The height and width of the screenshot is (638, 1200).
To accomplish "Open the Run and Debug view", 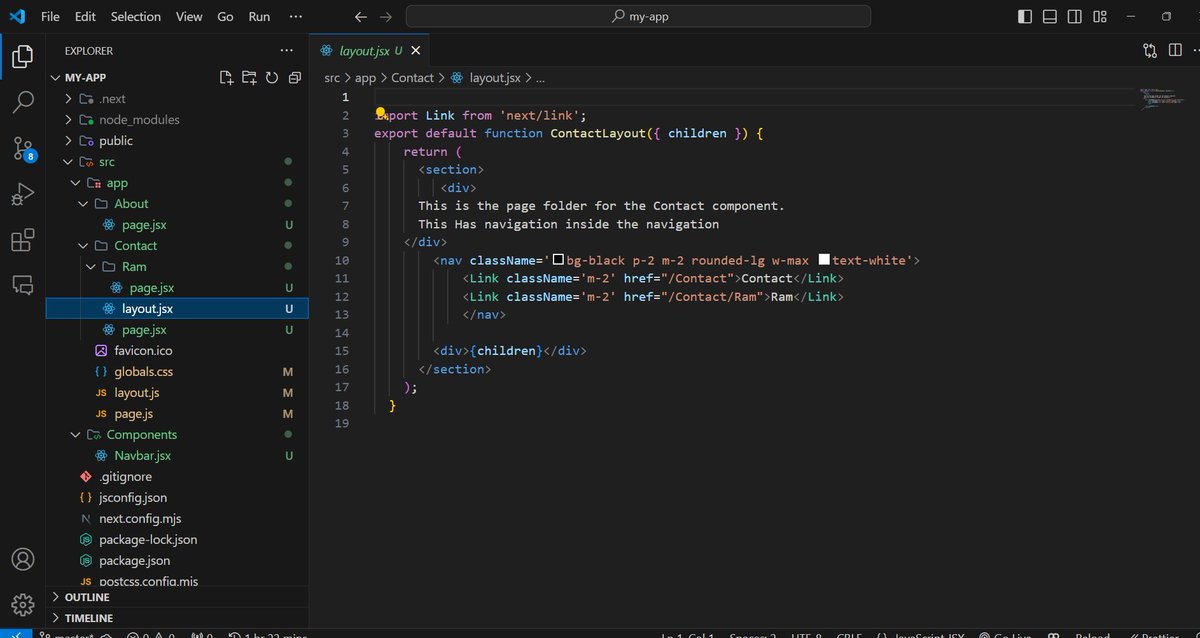I will tap(22, 195).
